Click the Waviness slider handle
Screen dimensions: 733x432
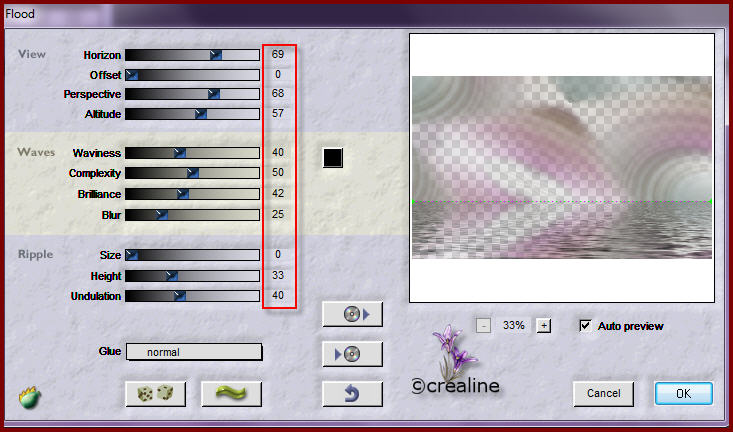[x=180, y=153]
